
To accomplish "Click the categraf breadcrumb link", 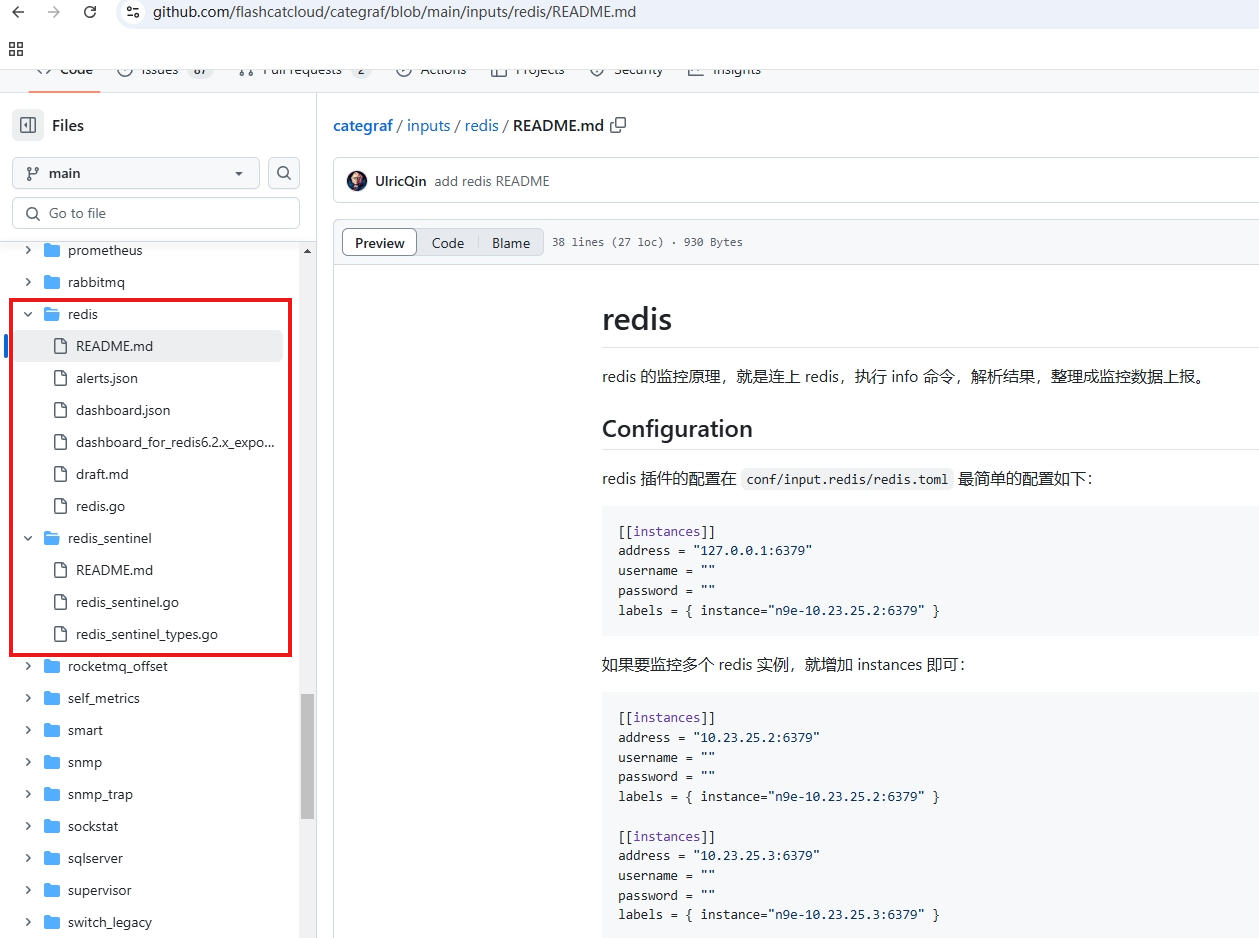I will coord(363,125).
